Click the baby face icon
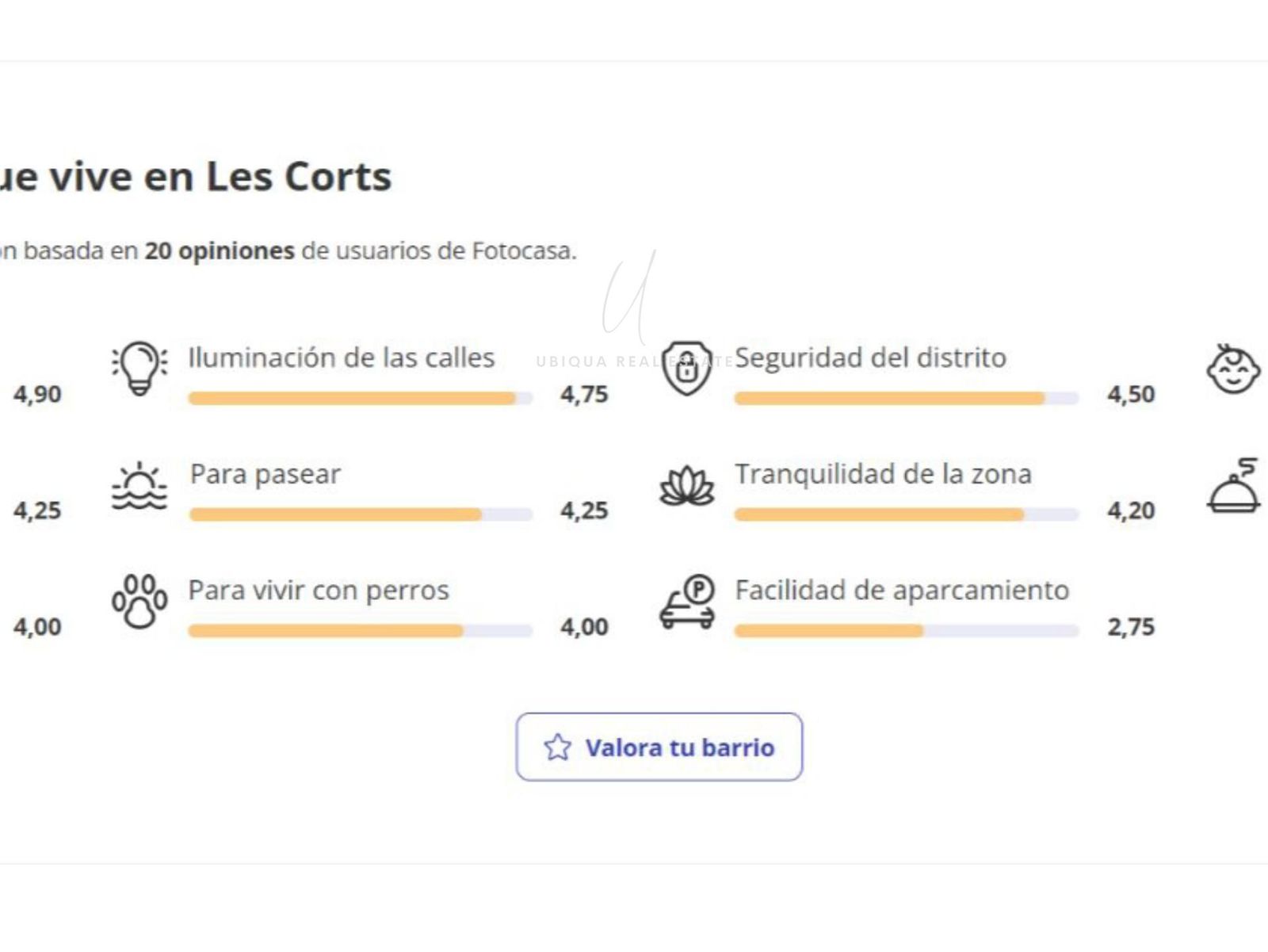Image resolution: width=1268 pixels, height=952 pixels. tap(1233, 369)
